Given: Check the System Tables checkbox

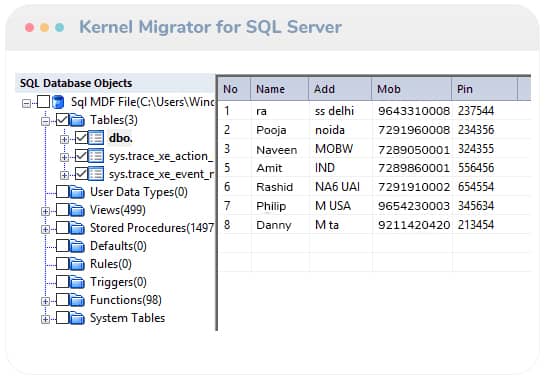Looking at the screenshot, I should tap(62, 318).
